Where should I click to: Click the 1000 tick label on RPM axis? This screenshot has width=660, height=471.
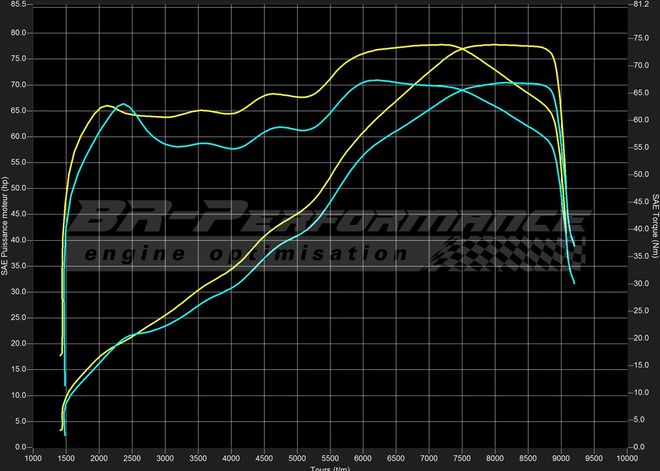coord(33,457)
